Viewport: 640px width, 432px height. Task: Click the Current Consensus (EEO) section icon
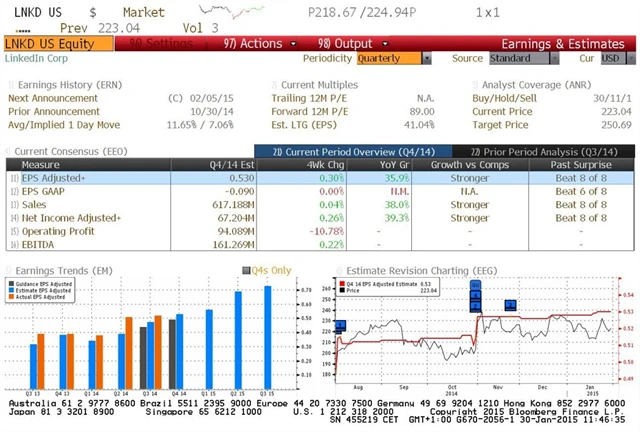pyautogui.click(x=7, y=149)
